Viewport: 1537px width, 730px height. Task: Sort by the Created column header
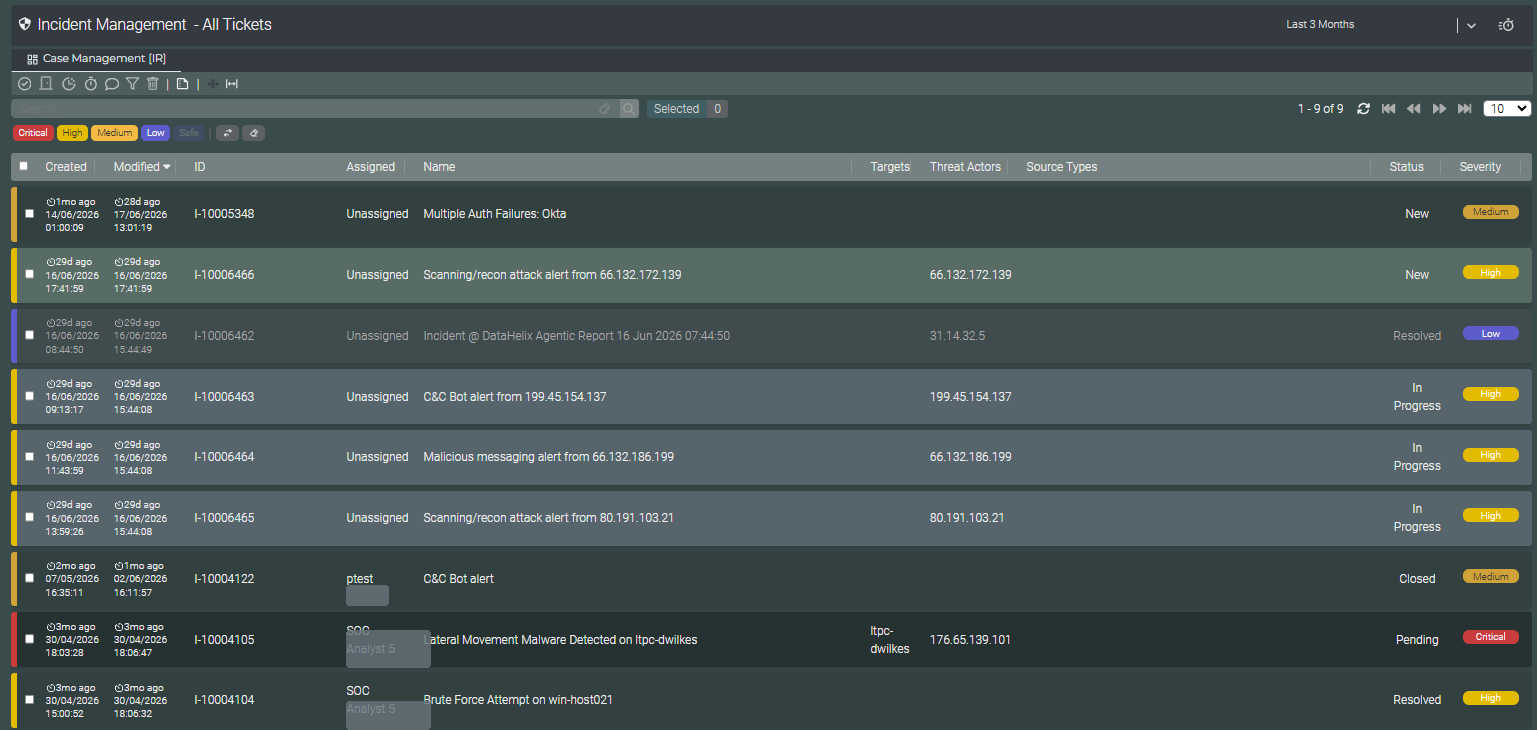coord(66,167)
